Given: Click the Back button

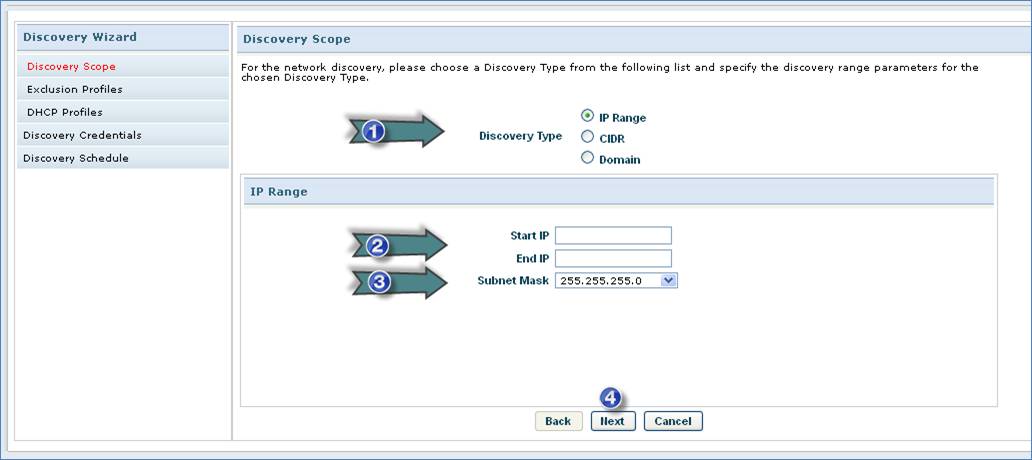Looking at the screenshot, I should [558, 421].
